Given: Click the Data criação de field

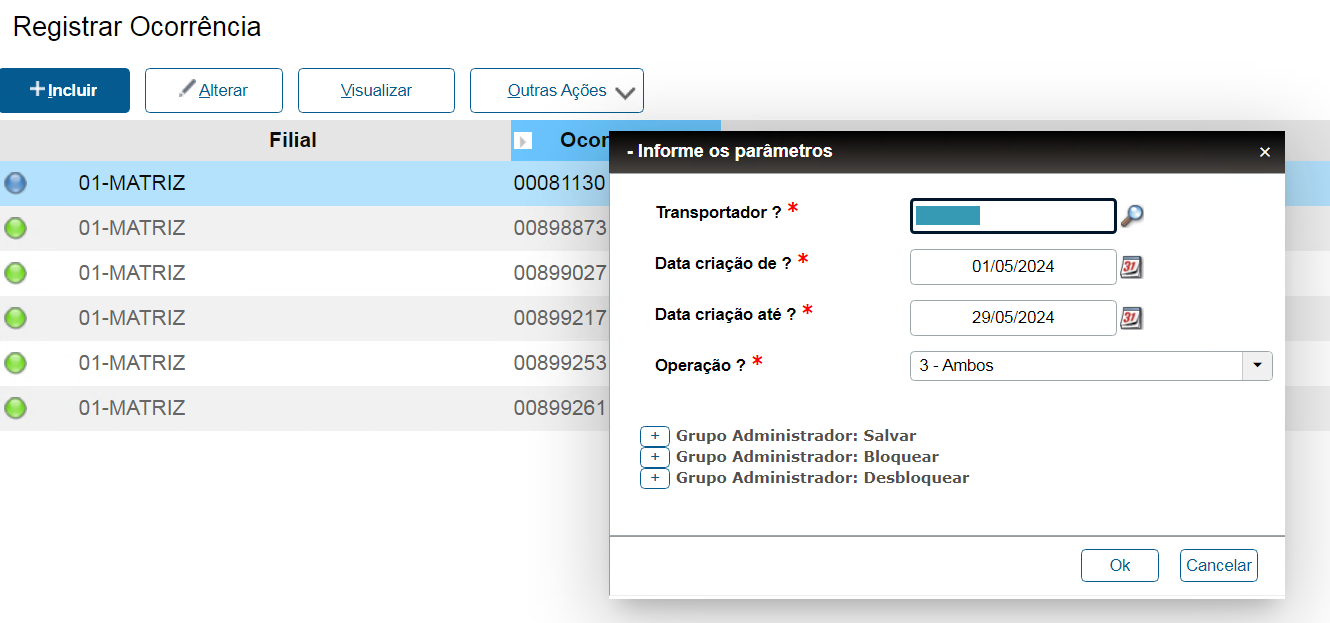Looking at the screenshot, I should [x=1013, y=267].
